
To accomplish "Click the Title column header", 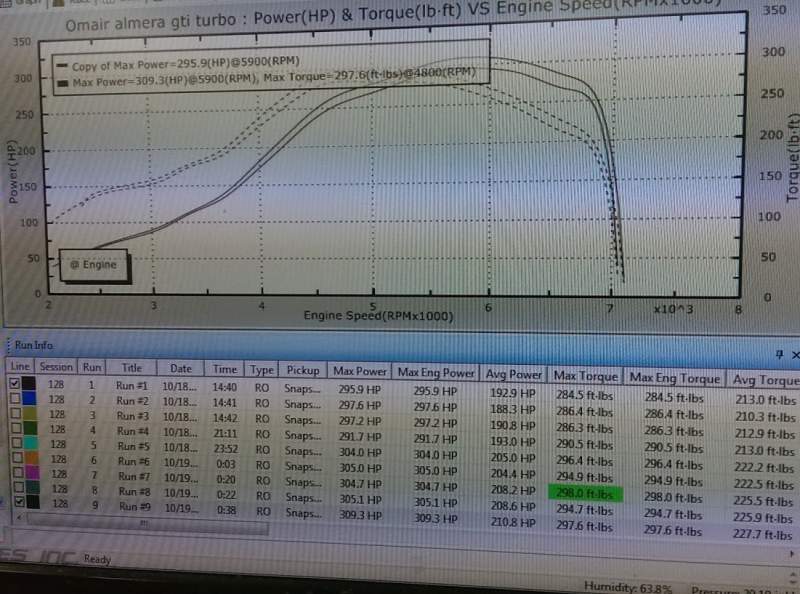I will coord(131,368).
